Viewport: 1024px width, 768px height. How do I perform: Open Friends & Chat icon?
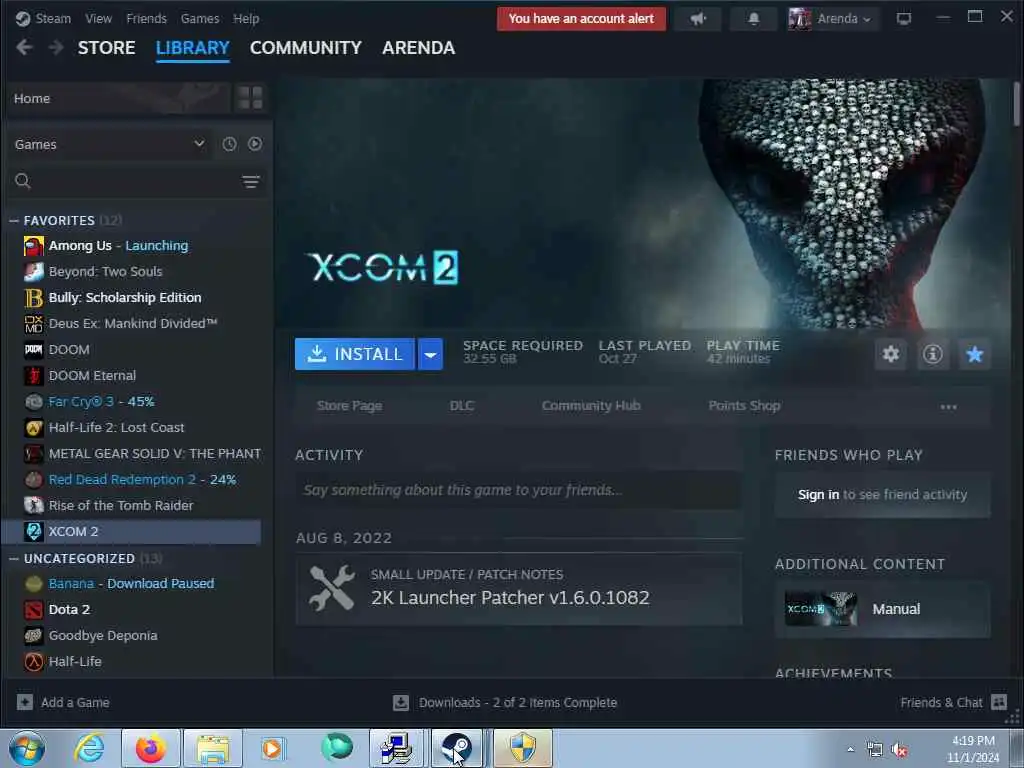click(x=999, y=703)
